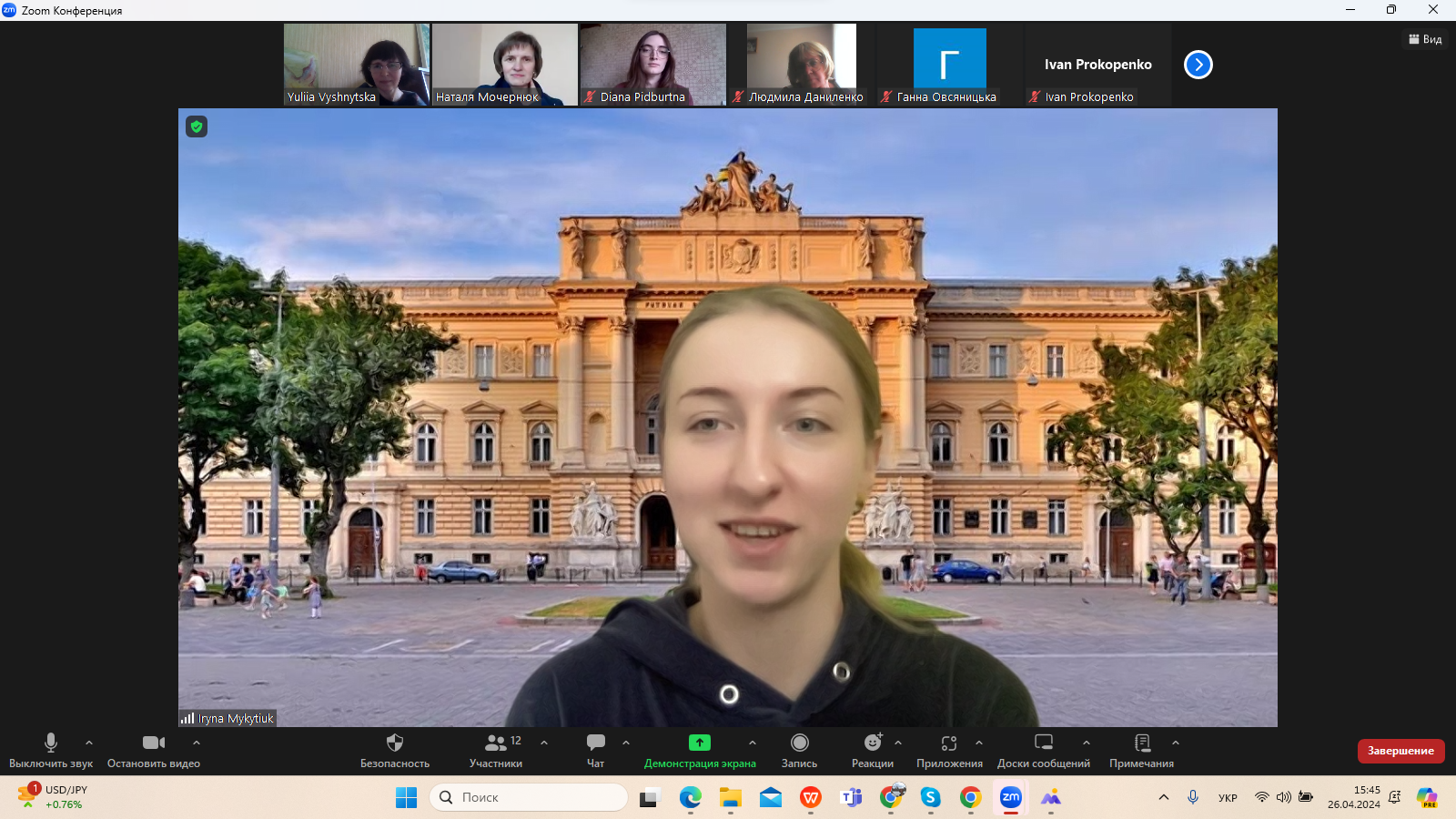The width and height of the screenshot is (1456, 819).
Task: Expand screen share options arrow
Action: (x=753, y=743)
